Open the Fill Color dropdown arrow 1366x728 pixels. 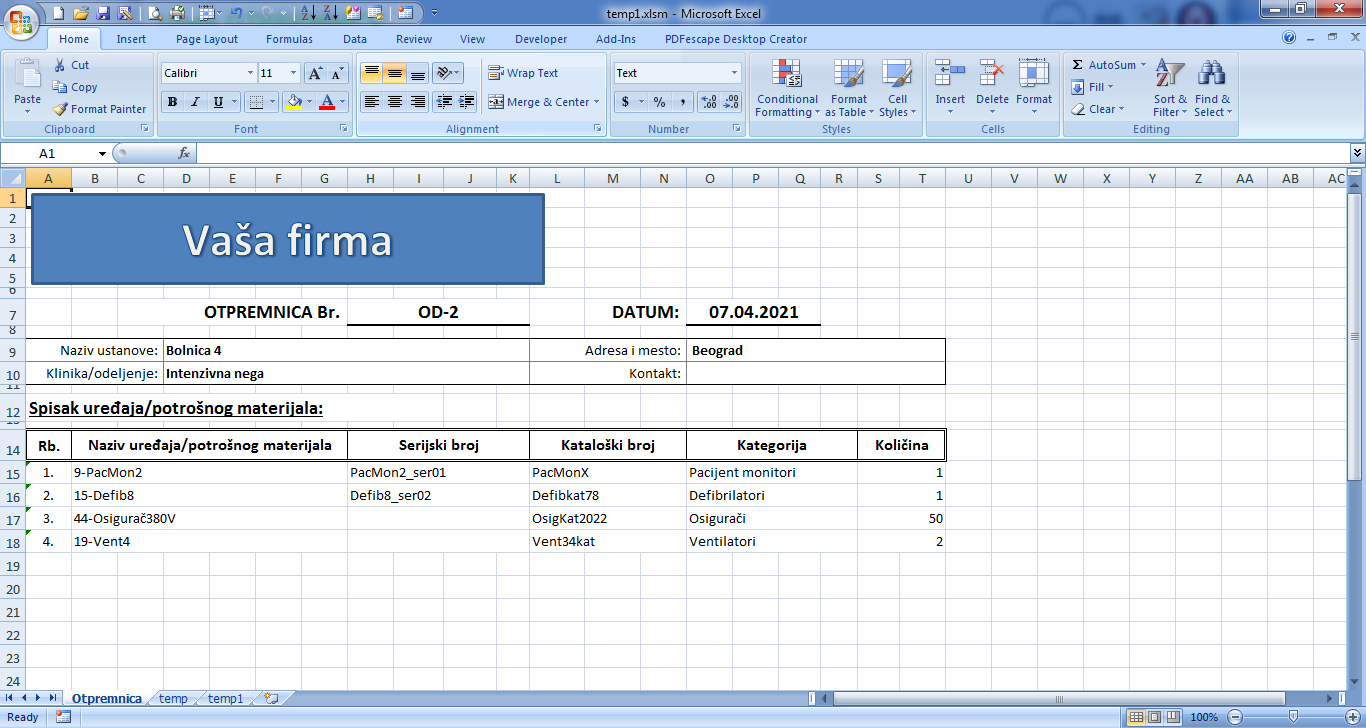(x=309, y=102)
